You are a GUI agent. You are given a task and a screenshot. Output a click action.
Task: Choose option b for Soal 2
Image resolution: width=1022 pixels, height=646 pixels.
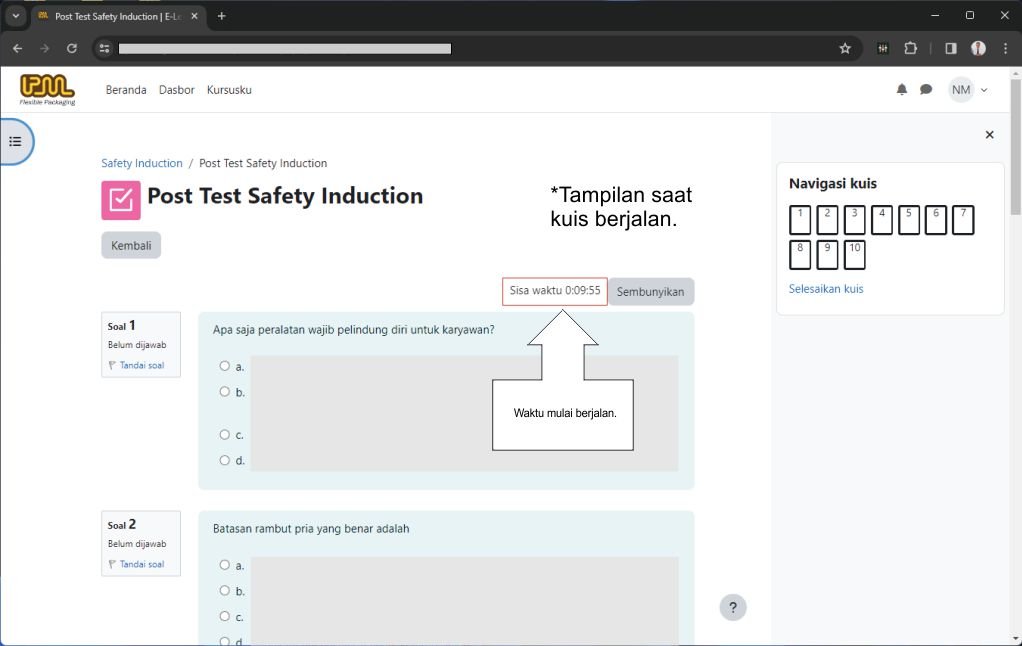[225, 590]
